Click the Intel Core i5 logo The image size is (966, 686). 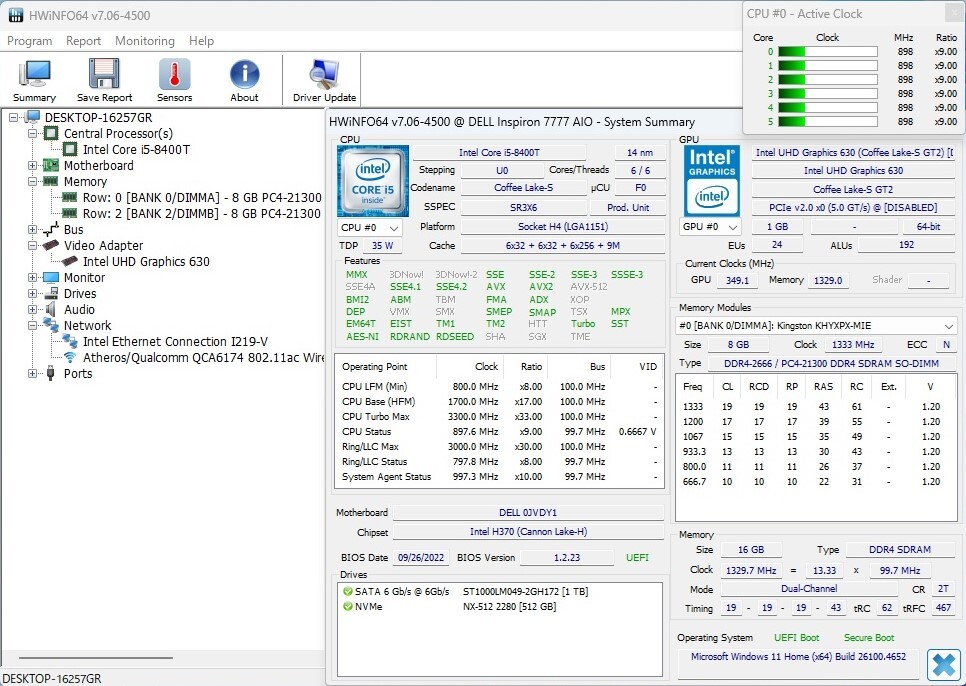(373, 181)
